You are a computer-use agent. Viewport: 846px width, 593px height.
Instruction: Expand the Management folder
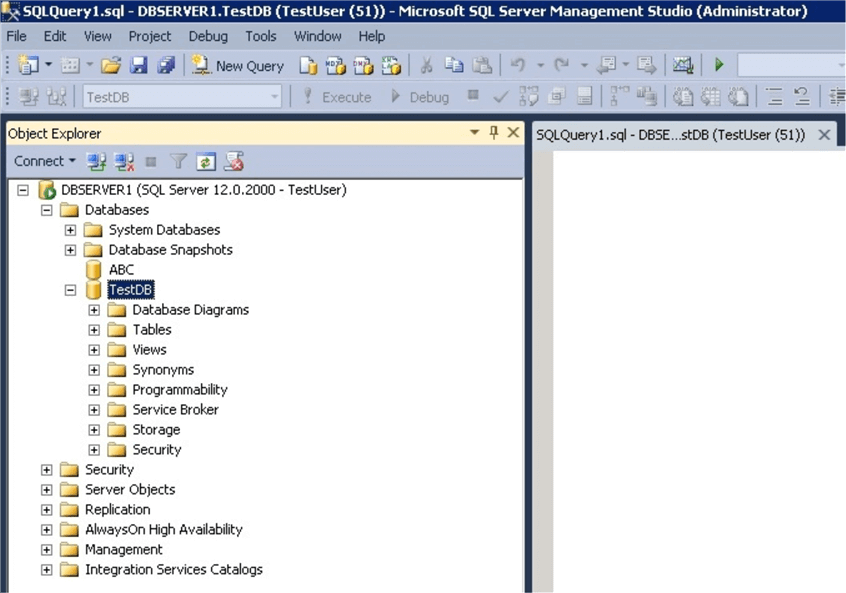click(46, 549)
